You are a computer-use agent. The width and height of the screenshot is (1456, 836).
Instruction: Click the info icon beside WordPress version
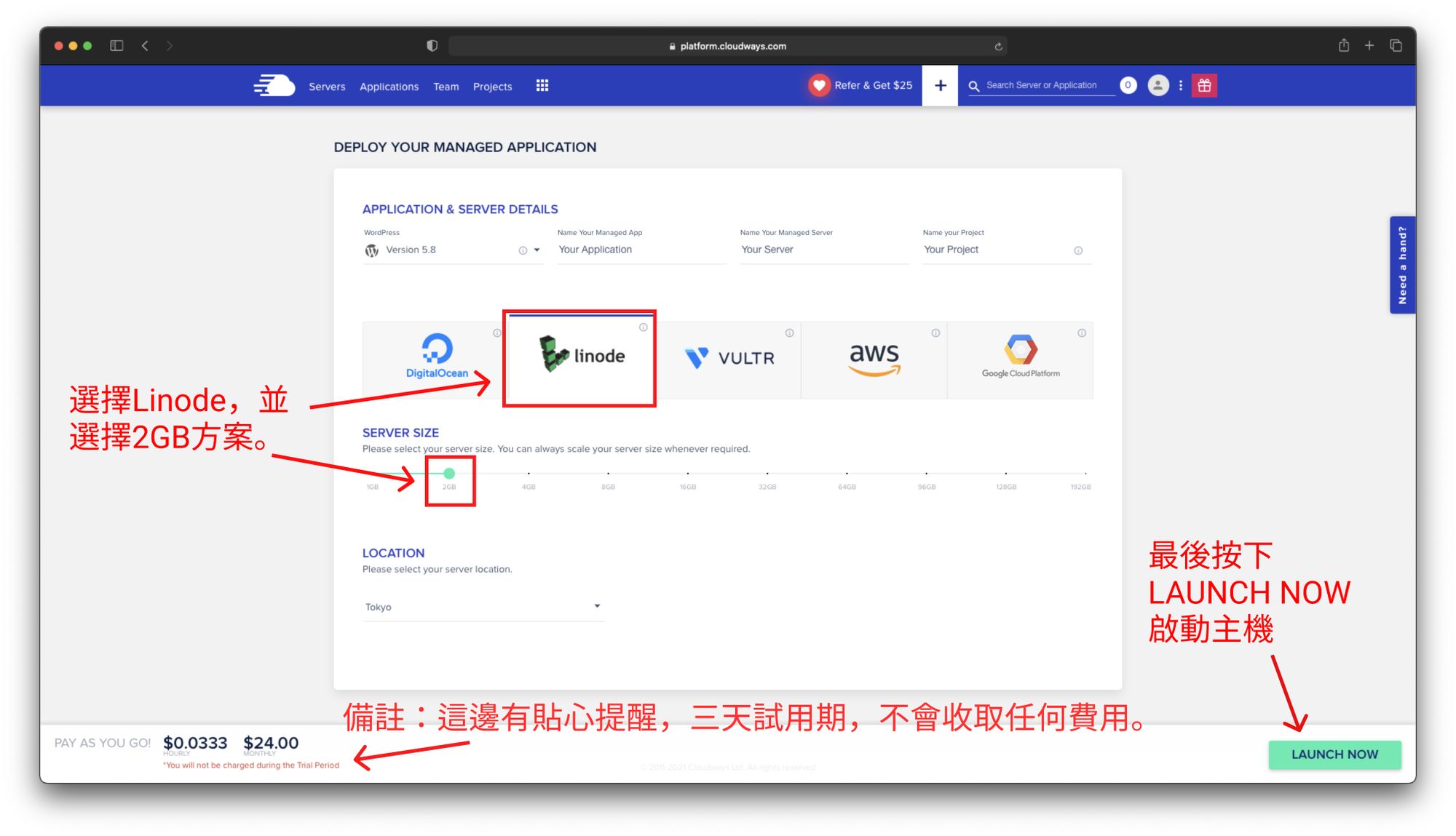[523, 250]
